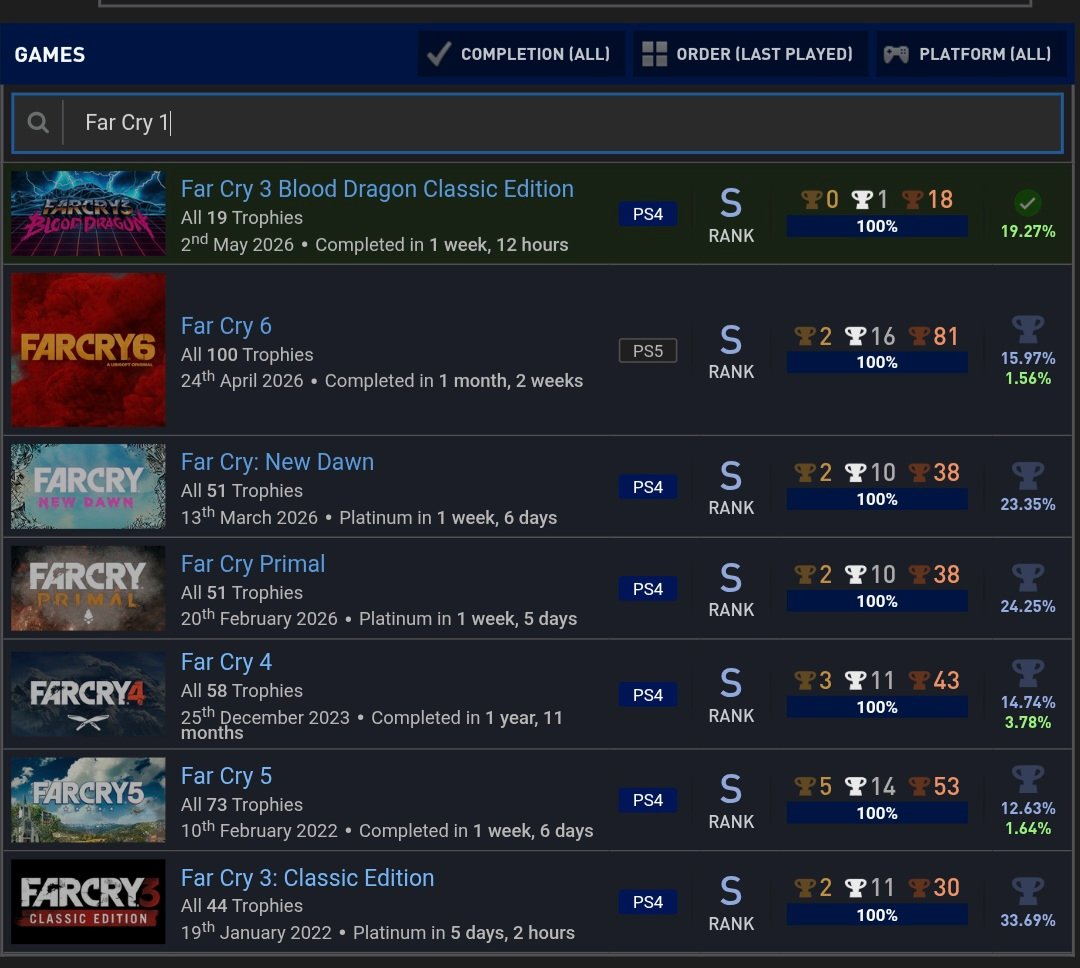Click the Far Cry 5 cover thumbnail
This screenshot has width=1080, height=968.
point(88,800)
